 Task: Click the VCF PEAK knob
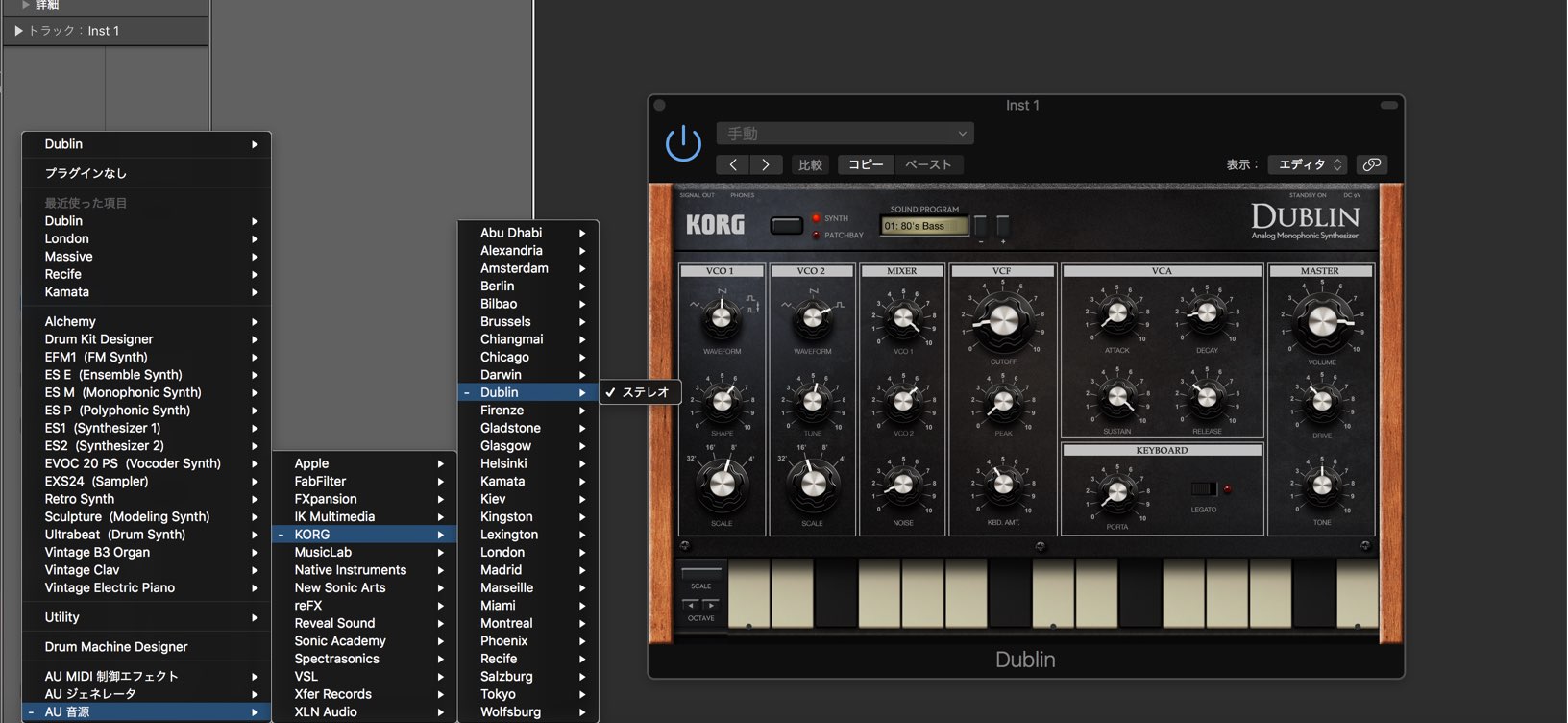point(1002,401)
